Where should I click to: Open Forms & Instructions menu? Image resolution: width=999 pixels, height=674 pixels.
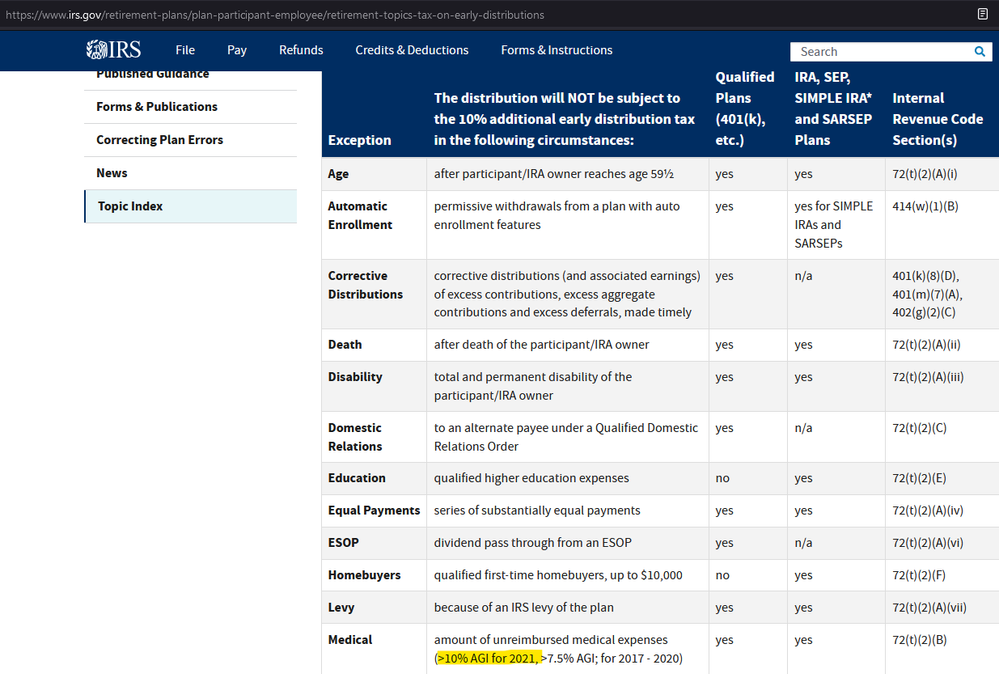[x=556, y=50]
